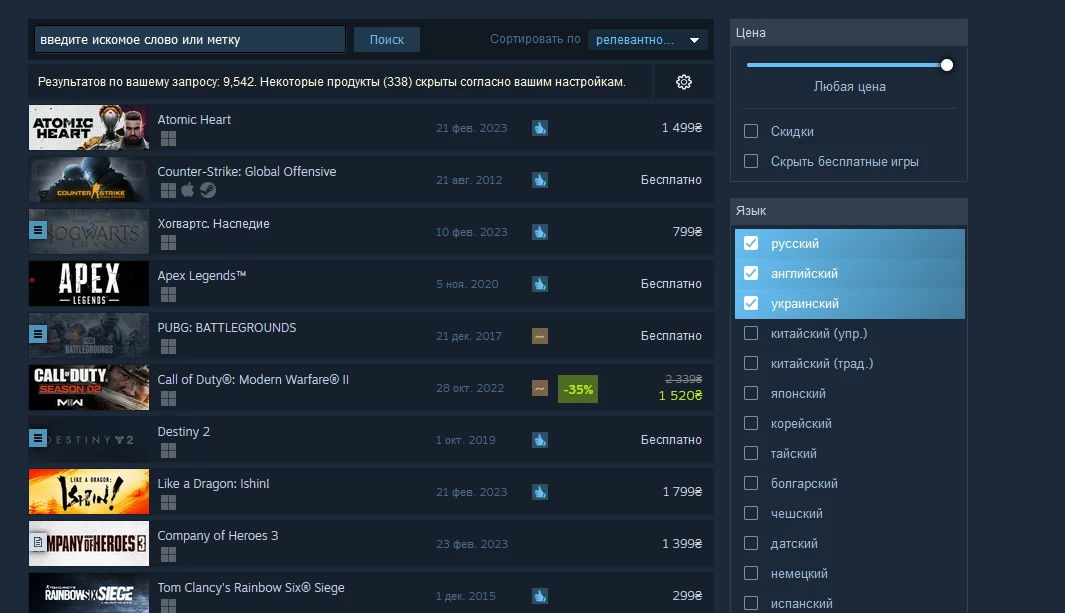Viewport: 1065px width, 613px height.
Task: Click discounted price 1 520₴
Action: coord(680,396)
